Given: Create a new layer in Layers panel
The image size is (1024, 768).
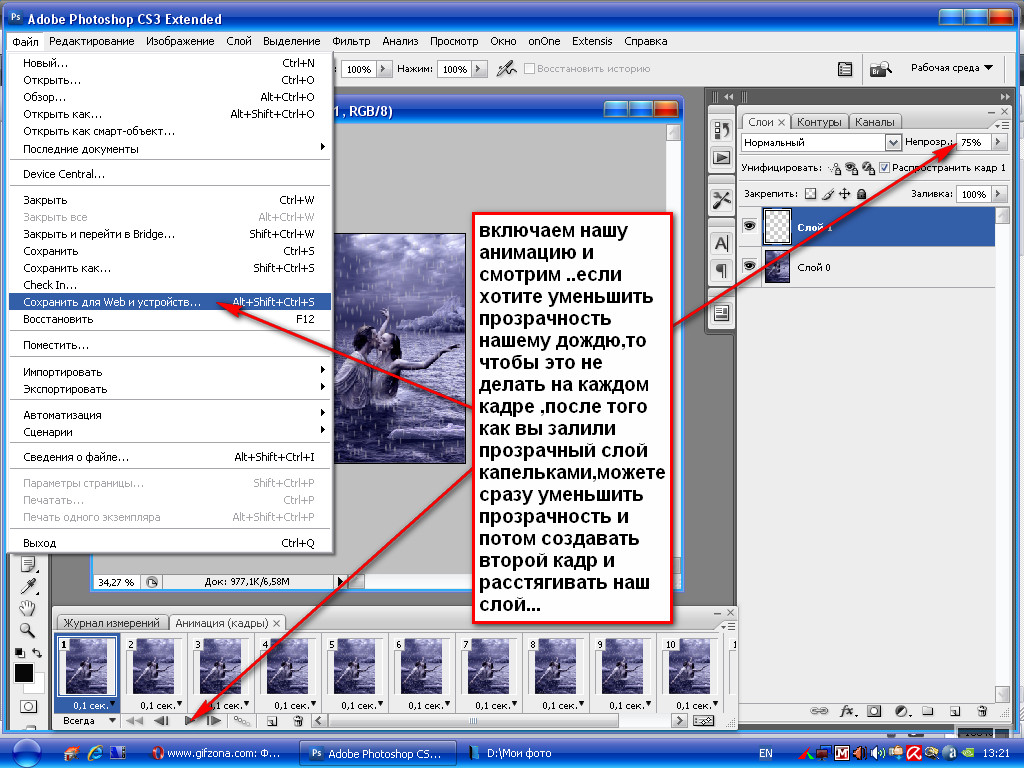Looking at the screenshot, I should coord(955,711).
